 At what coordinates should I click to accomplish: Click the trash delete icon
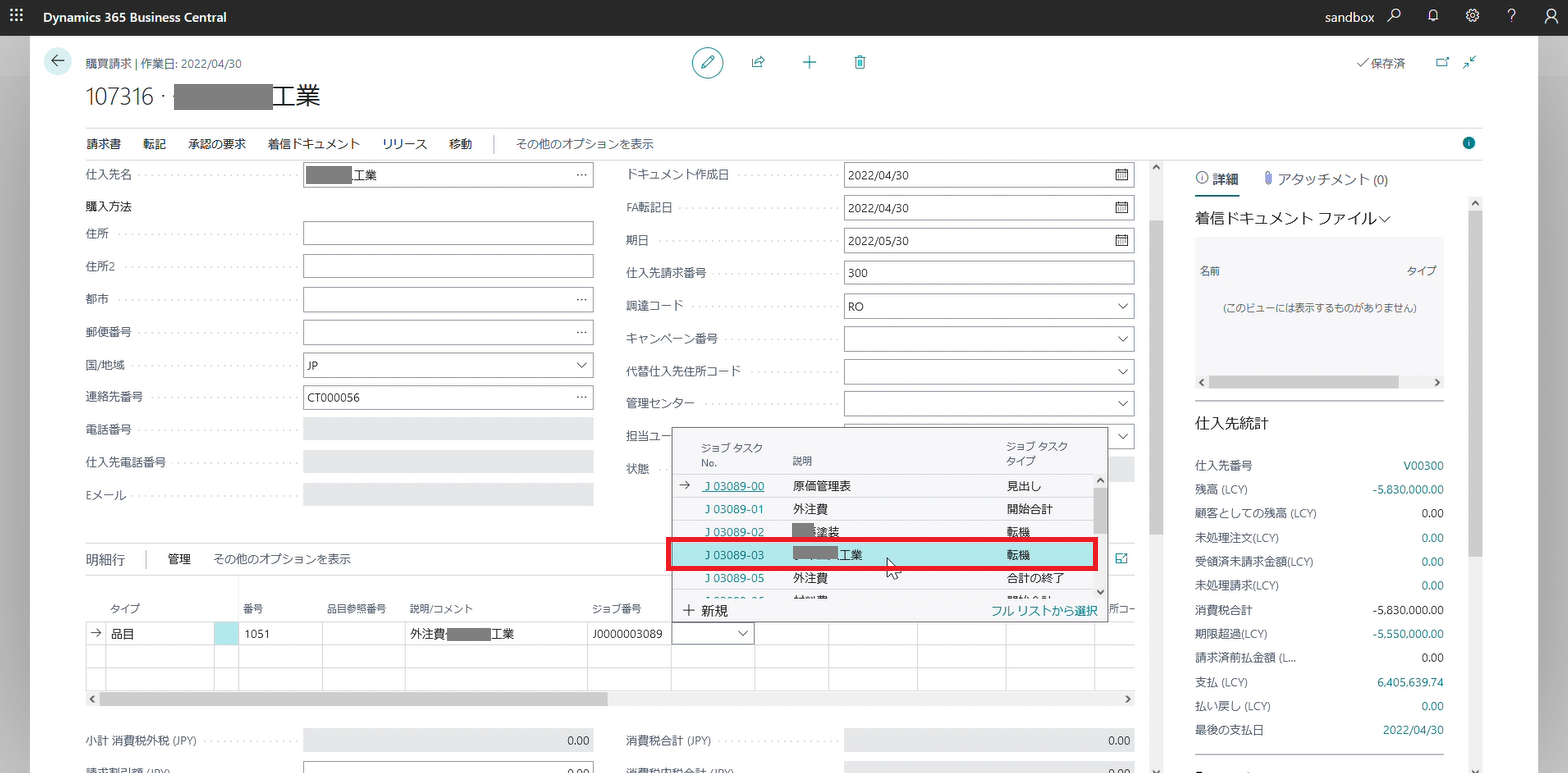tap(860, 62)
